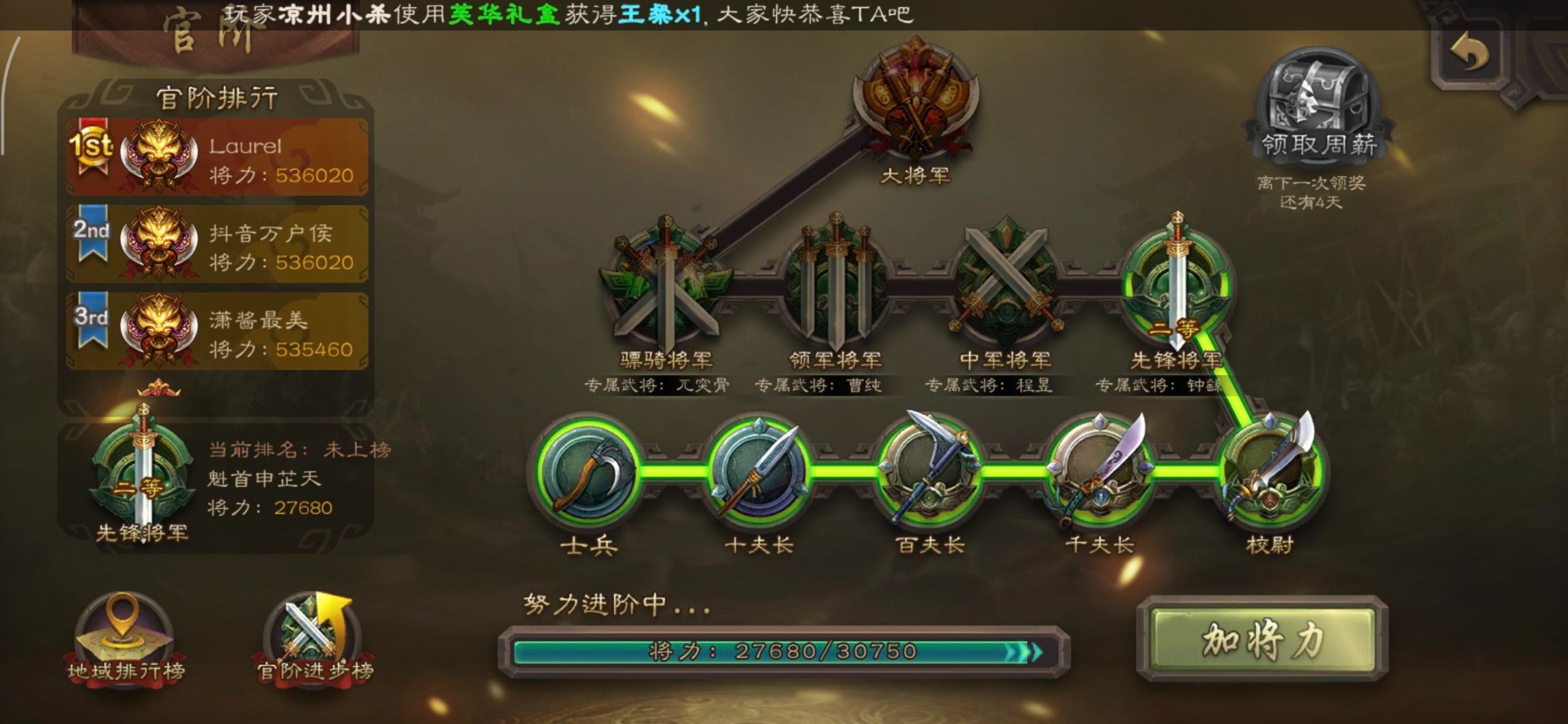
Task: View first-place player Laurel's entry
Action: point(217,158)
